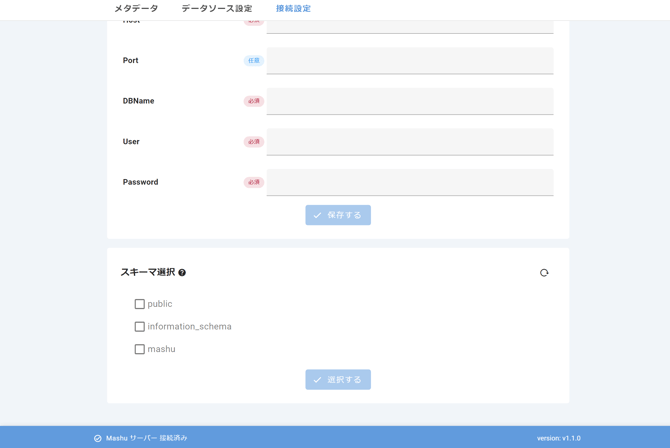Check the information_schema checkbox
The image size is (670, 448).
point(140,327)
